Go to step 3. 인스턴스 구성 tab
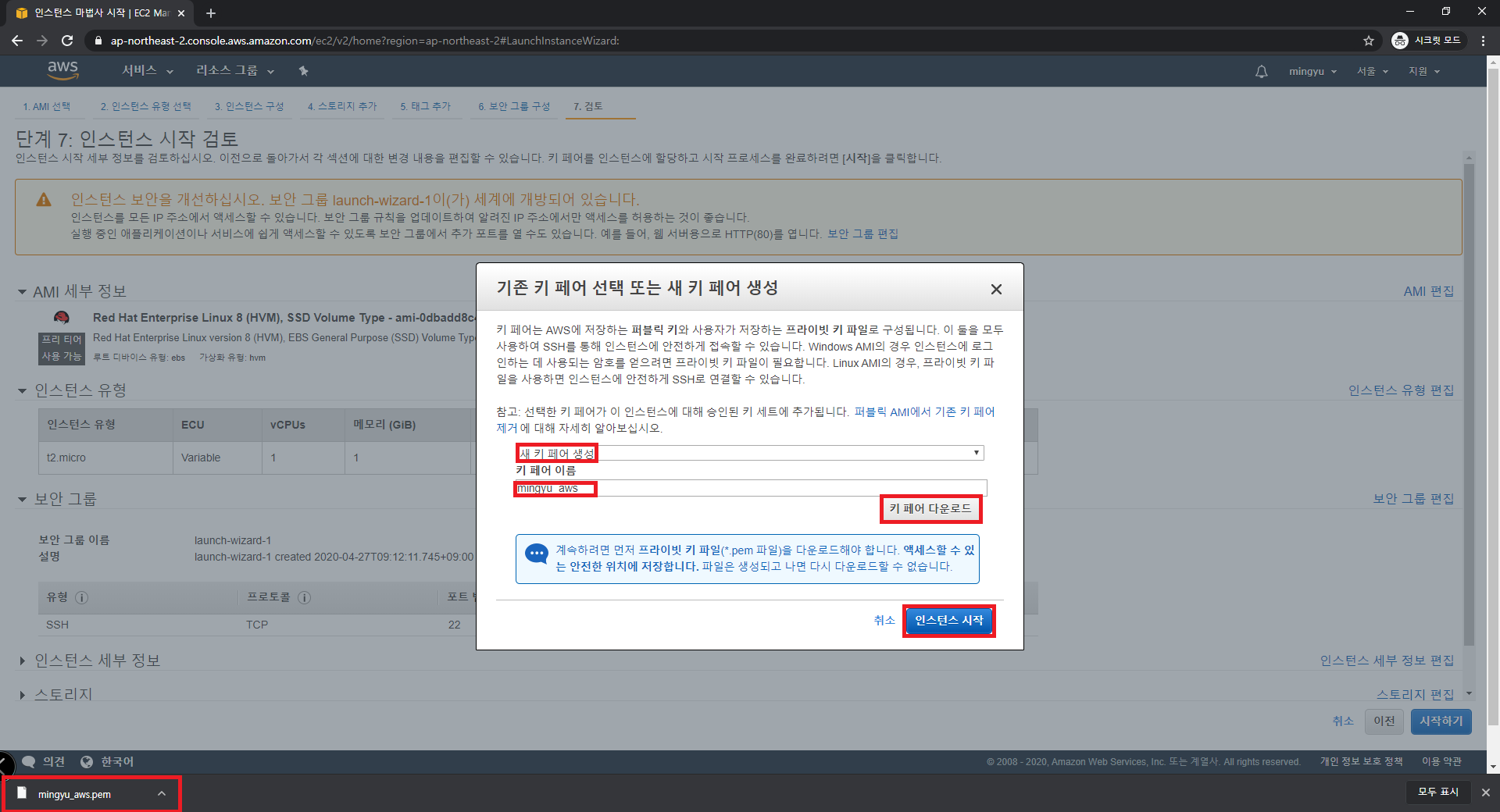1500x812 pixels. point(249,106)
